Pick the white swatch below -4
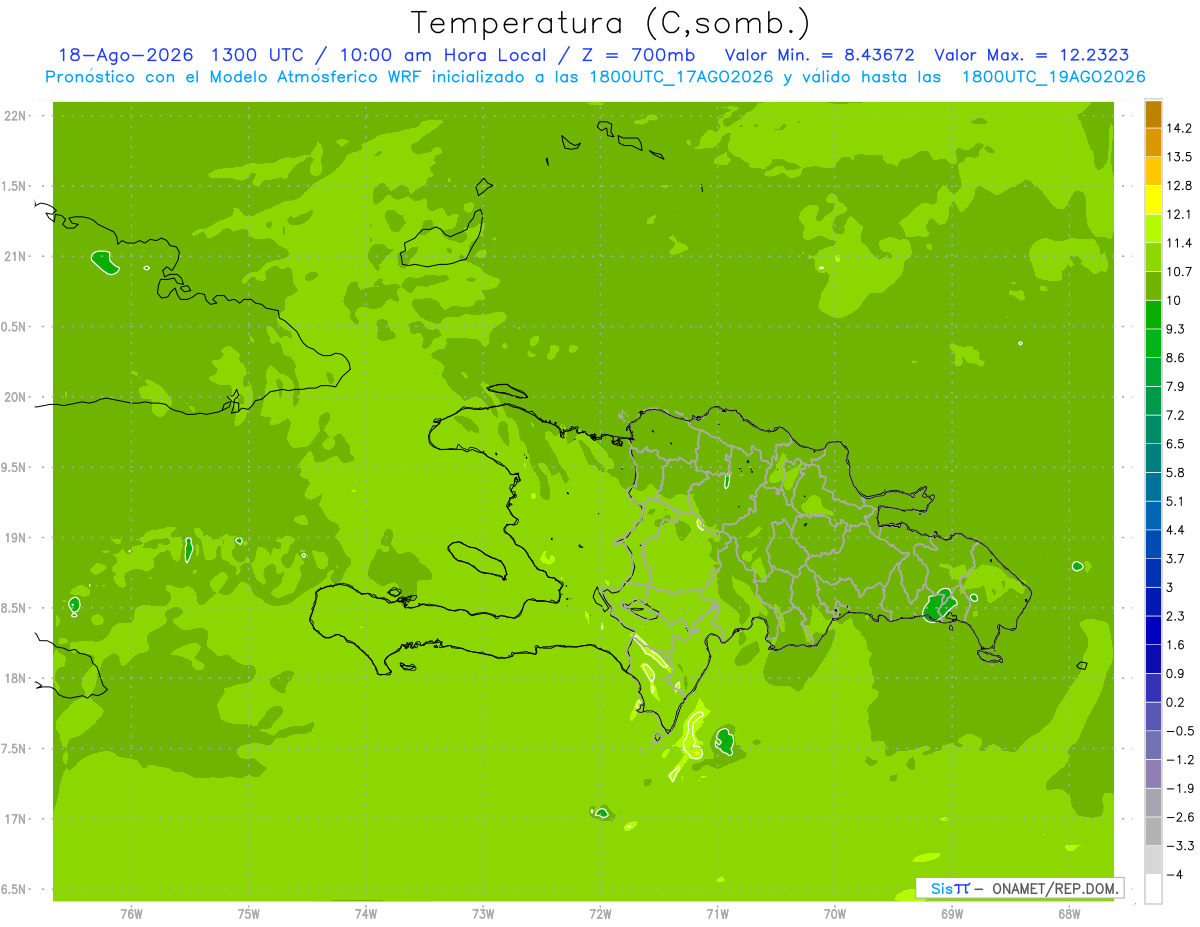Viewport: 1200px width, 927px height. pos(1153,889)
